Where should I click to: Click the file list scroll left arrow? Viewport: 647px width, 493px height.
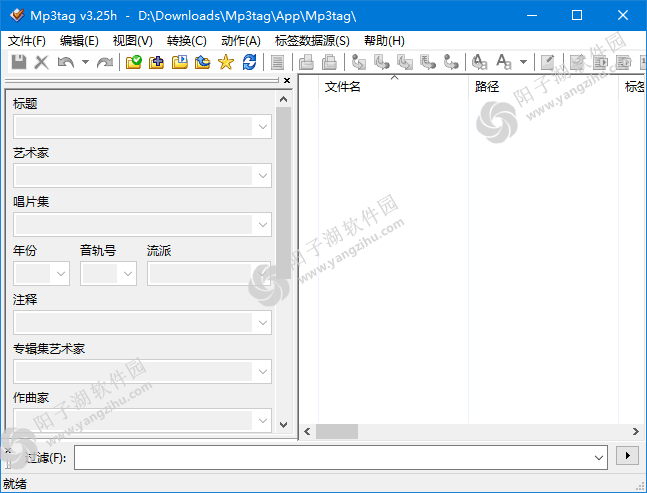(307, 432)
